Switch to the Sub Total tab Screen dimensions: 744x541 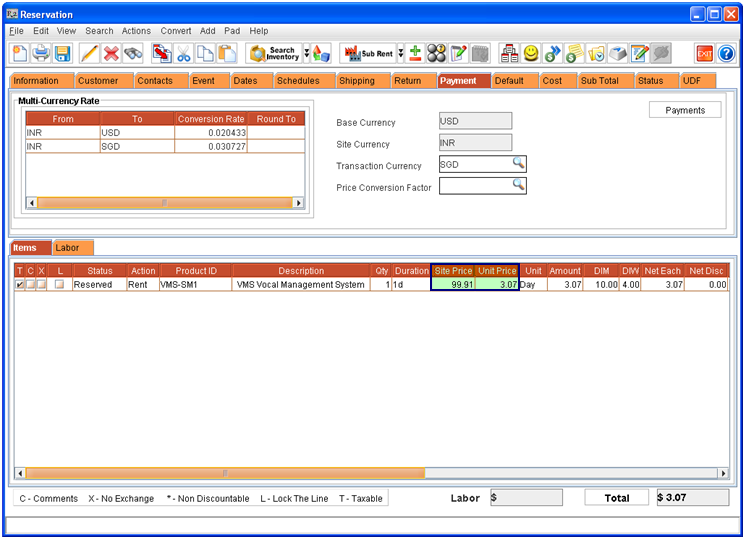click(x=605, y=81)
